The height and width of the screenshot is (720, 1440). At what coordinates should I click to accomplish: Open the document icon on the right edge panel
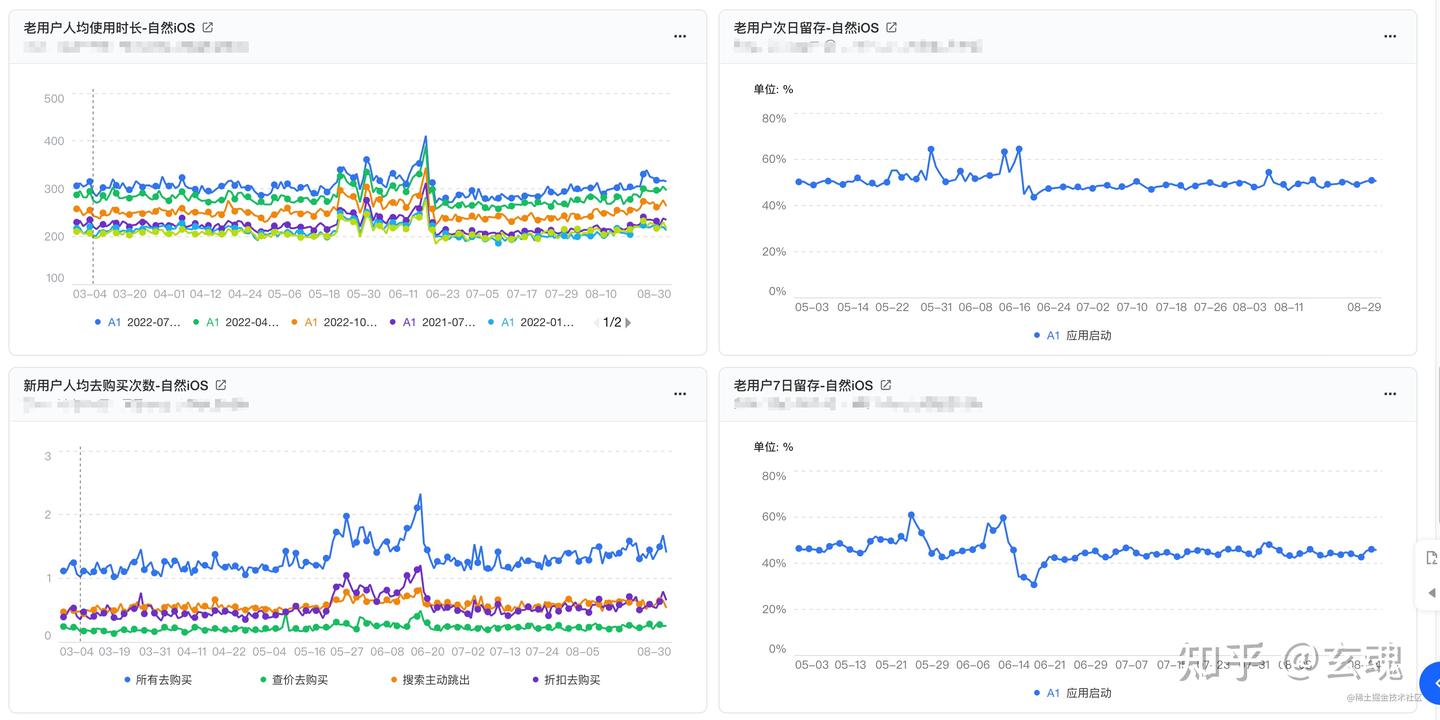click(x=1432, y=556)
